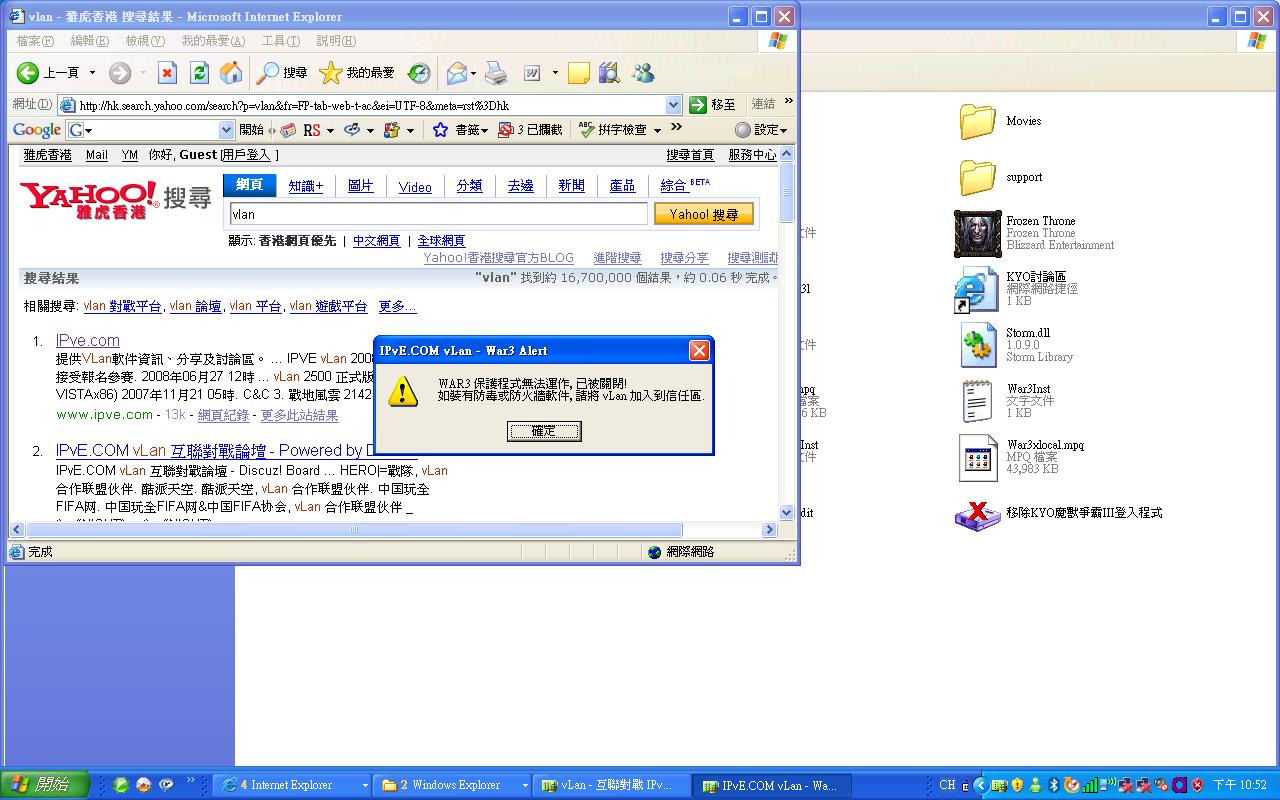
Task: Open the 工具(T) menu
Action: click(280, 41)
